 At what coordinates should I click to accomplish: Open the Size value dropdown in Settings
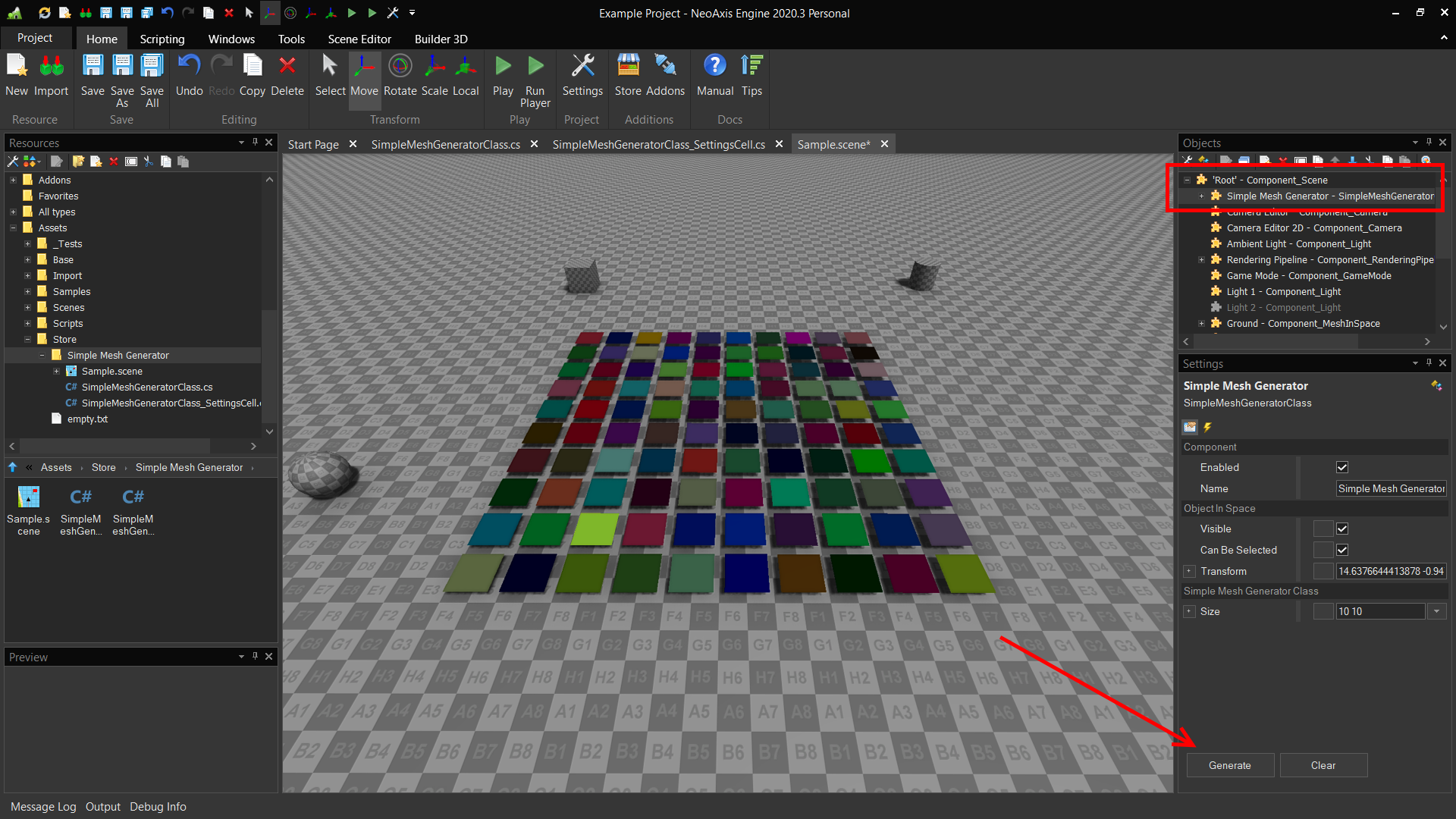pos(1437,610)
